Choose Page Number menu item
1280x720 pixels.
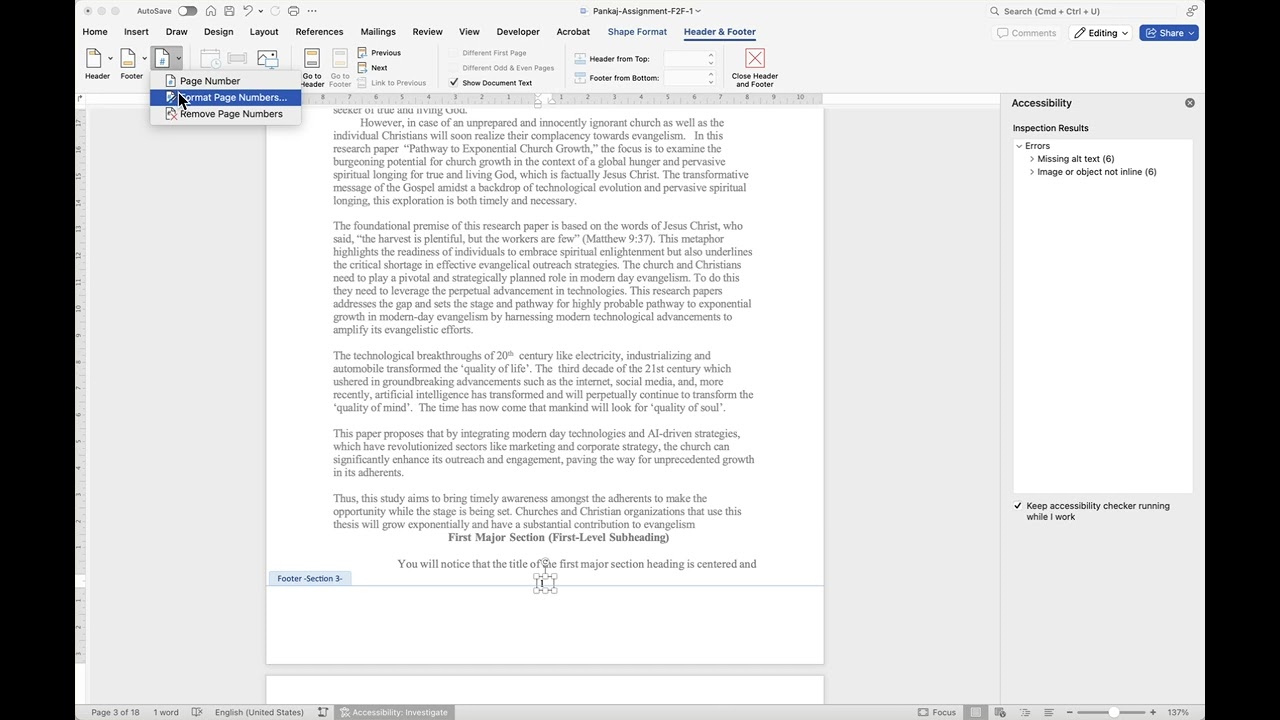pos(226,81)
